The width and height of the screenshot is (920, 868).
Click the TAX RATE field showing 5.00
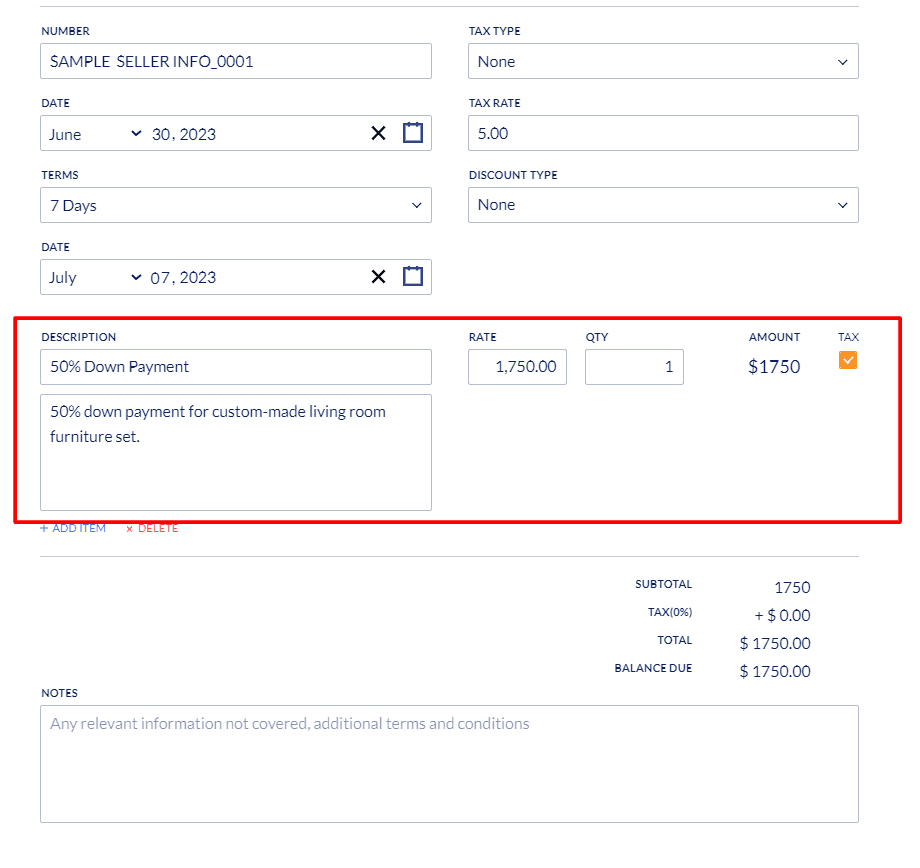click(x=662, y=132)
